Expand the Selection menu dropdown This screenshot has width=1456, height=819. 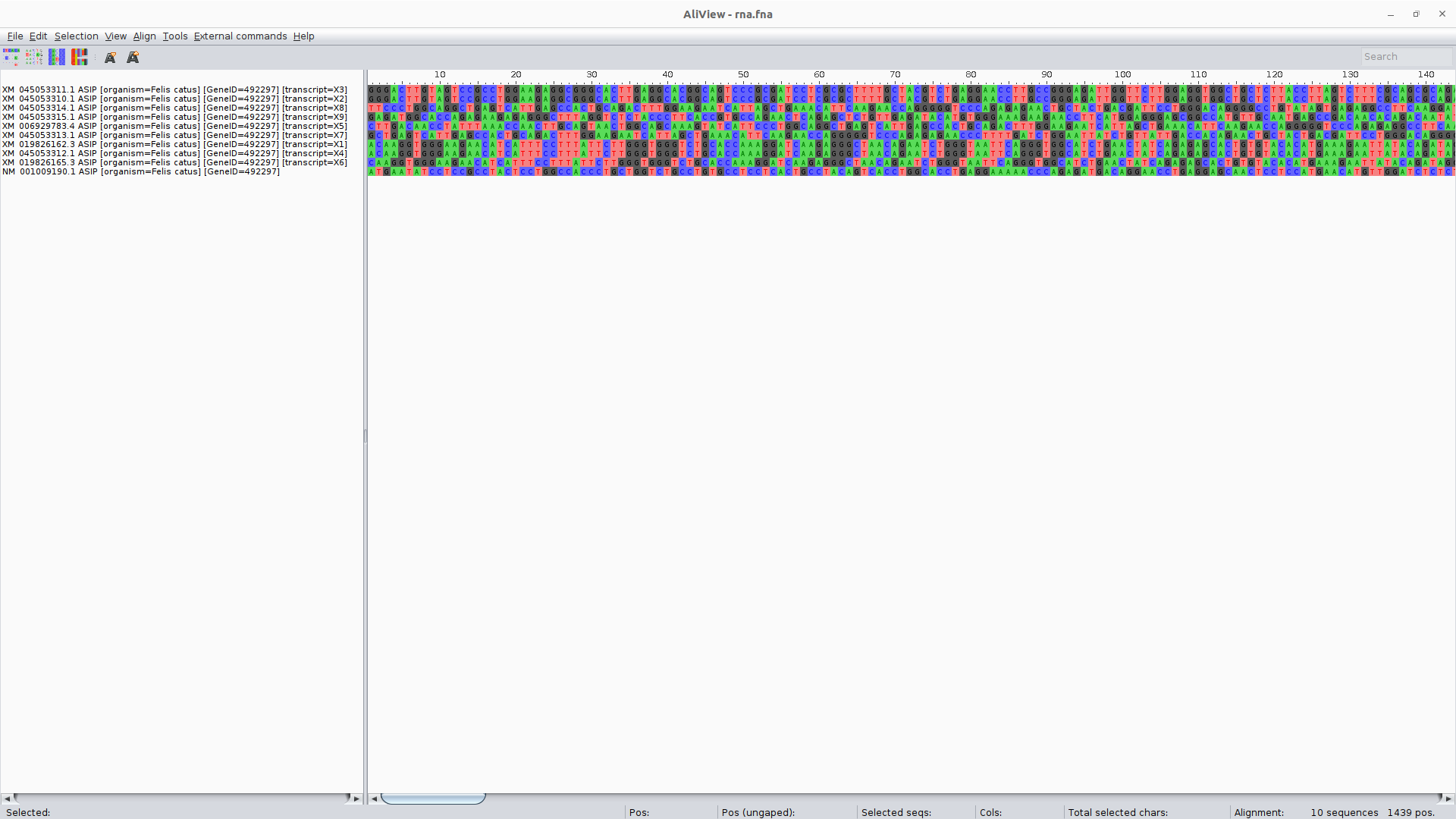pos(76,36)
